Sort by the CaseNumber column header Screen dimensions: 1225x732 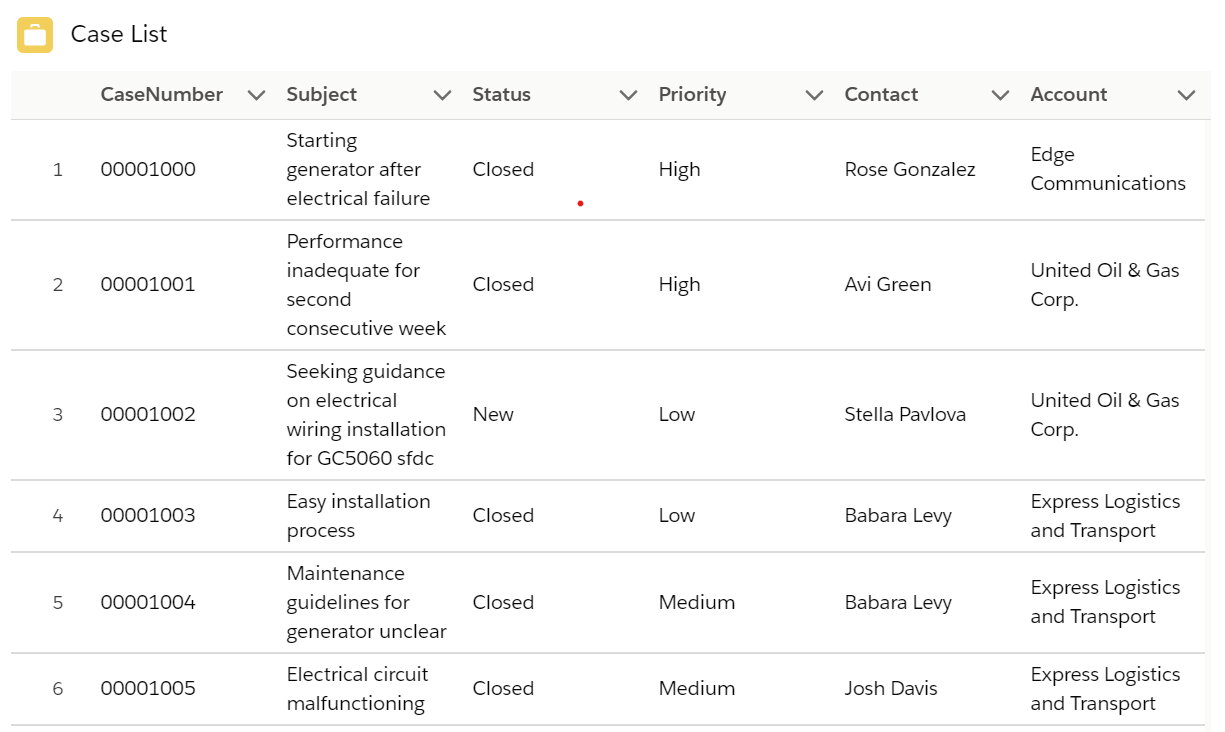coord(162,95)
